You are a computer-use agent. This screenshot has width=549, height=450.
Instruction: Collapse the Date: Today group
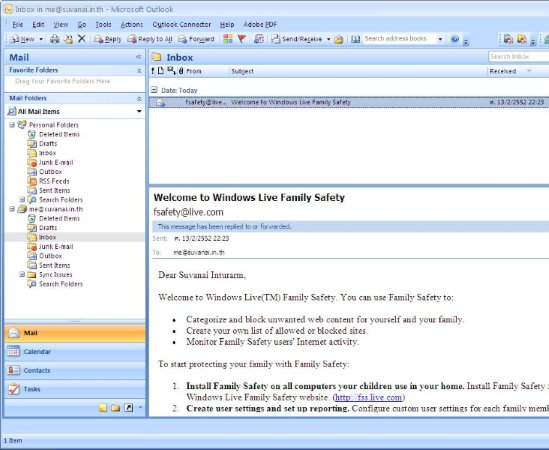(x=154, y=90)
